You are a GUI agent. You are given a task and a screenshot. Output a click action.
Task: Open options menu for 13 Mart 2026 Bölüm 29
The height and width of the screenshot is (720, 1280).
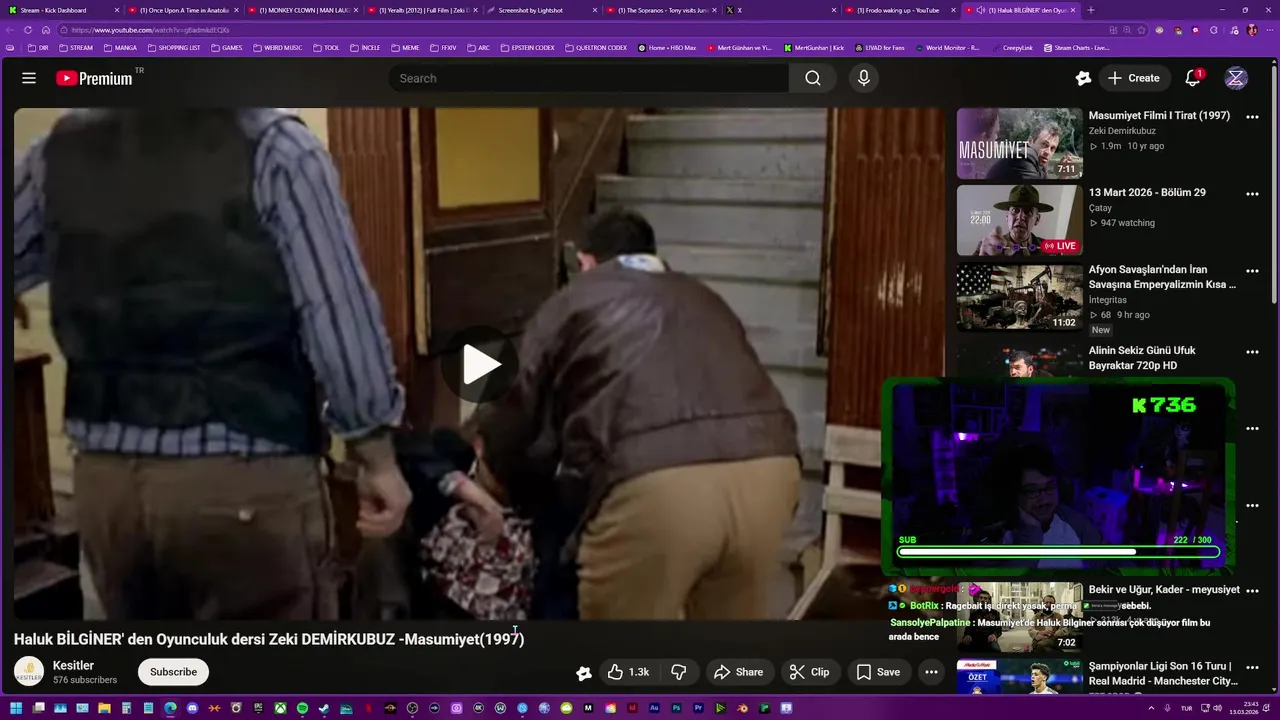[1252, 194]
